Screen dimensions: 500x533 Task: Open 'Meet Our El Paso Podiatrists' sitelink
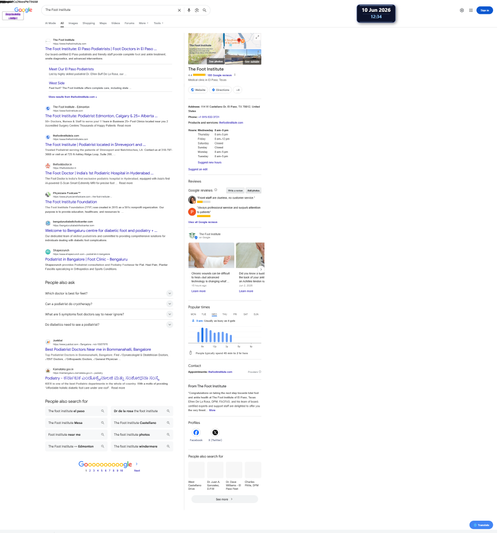pos(71,69)
